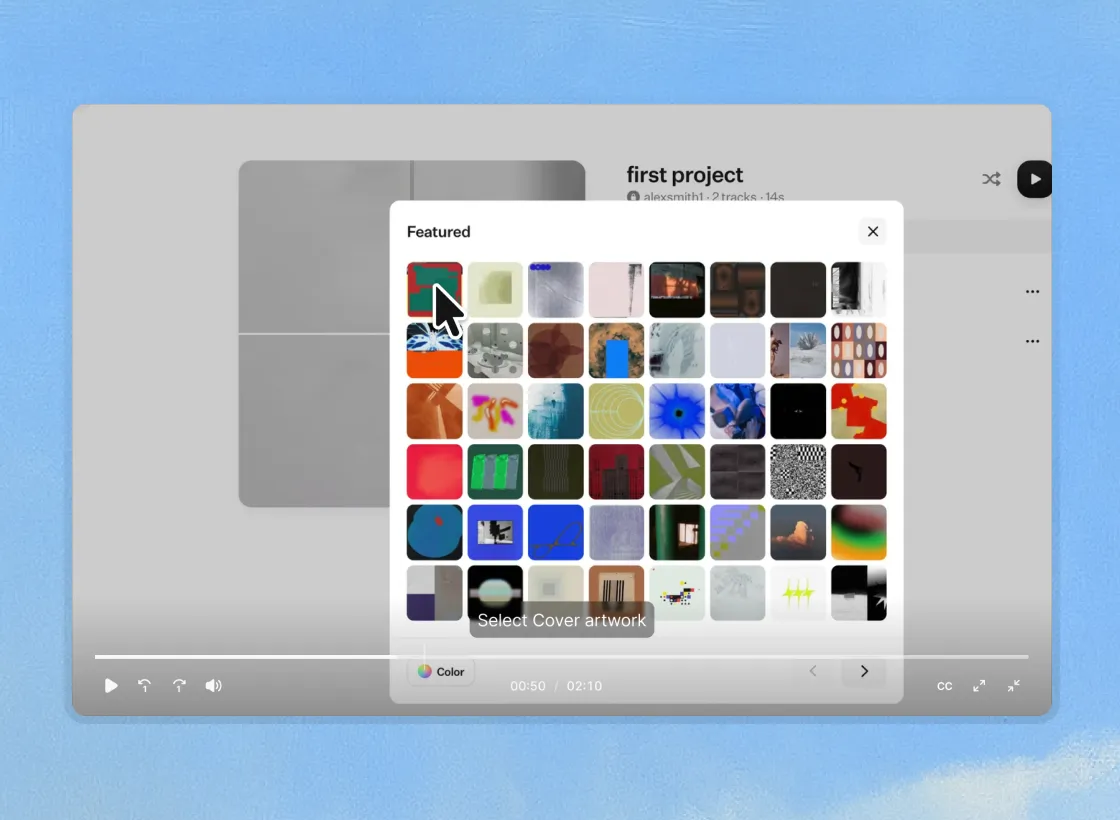Toggle closed captions with the CC button
Viewport: 1120px width, 820px height.
[944, 686]
